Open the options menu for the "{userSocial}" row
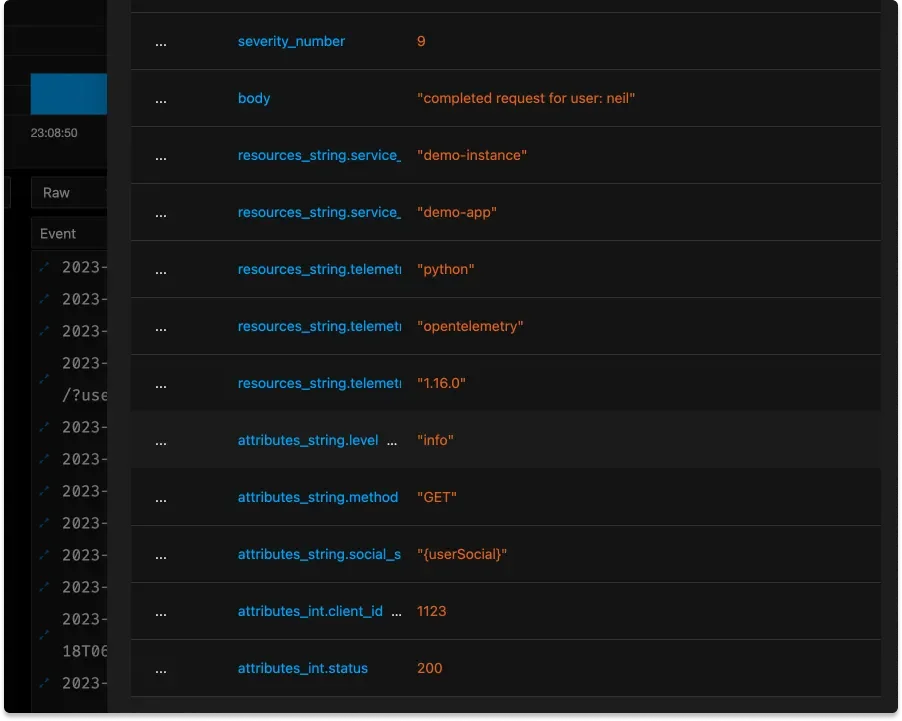902x721 pixels. 161,555
